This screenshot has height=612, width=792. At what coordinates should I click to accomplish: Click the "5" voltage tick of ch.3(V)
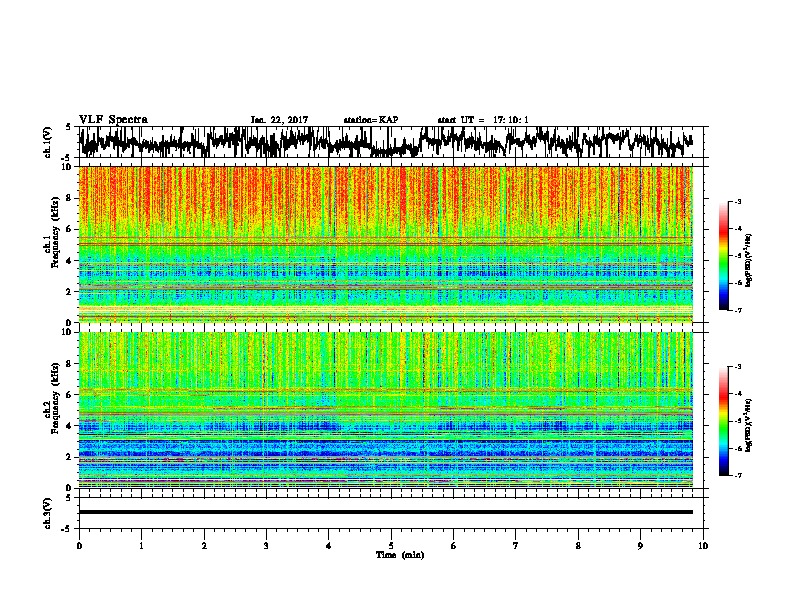69,498
